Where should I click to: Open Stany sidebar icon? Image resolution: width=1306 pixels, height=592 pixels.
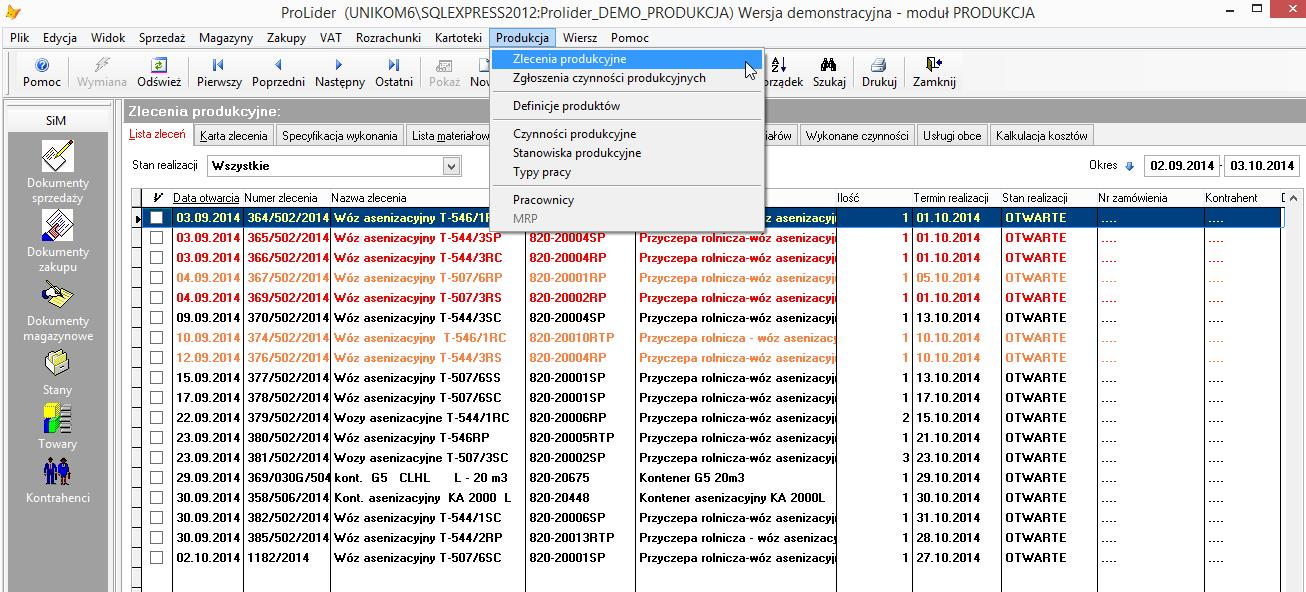pyautogui.click(x=57, y=362)
